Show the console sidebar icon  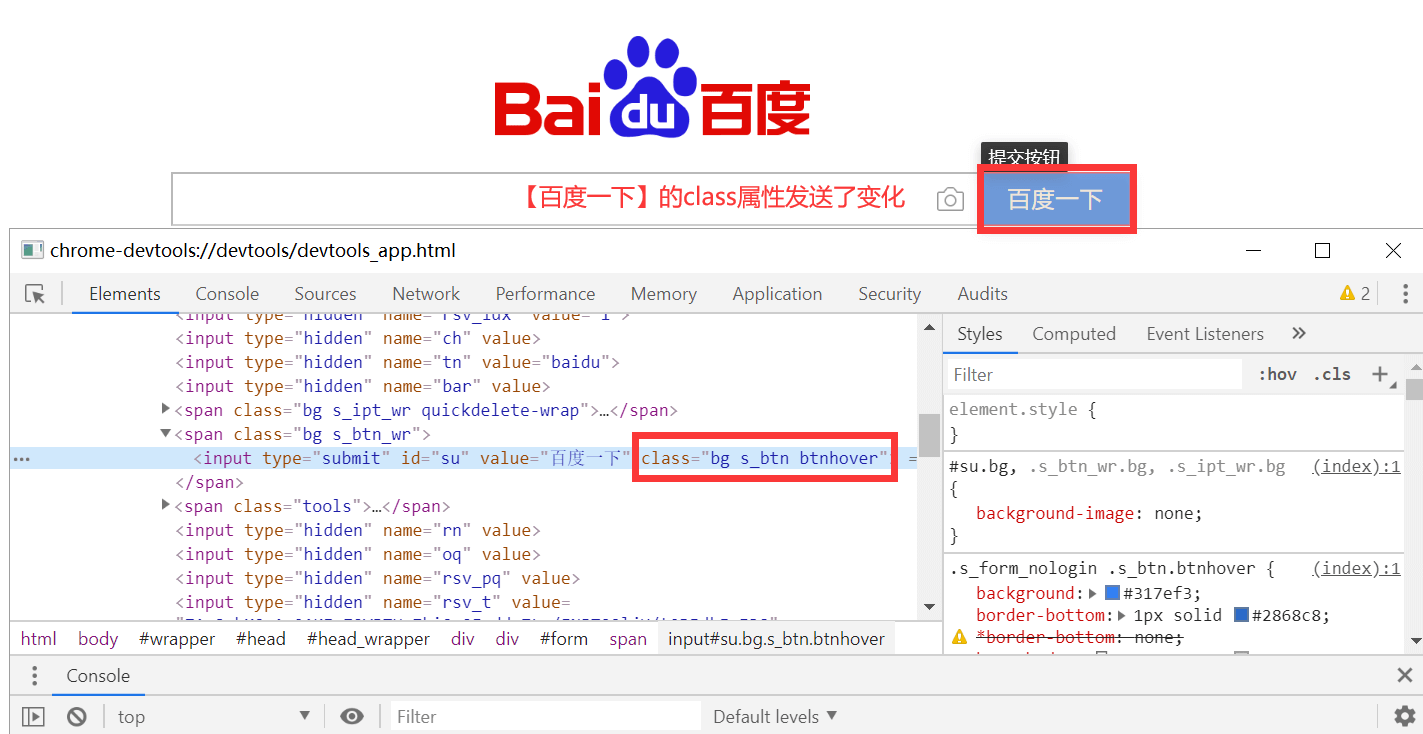(x=34, y=717)
